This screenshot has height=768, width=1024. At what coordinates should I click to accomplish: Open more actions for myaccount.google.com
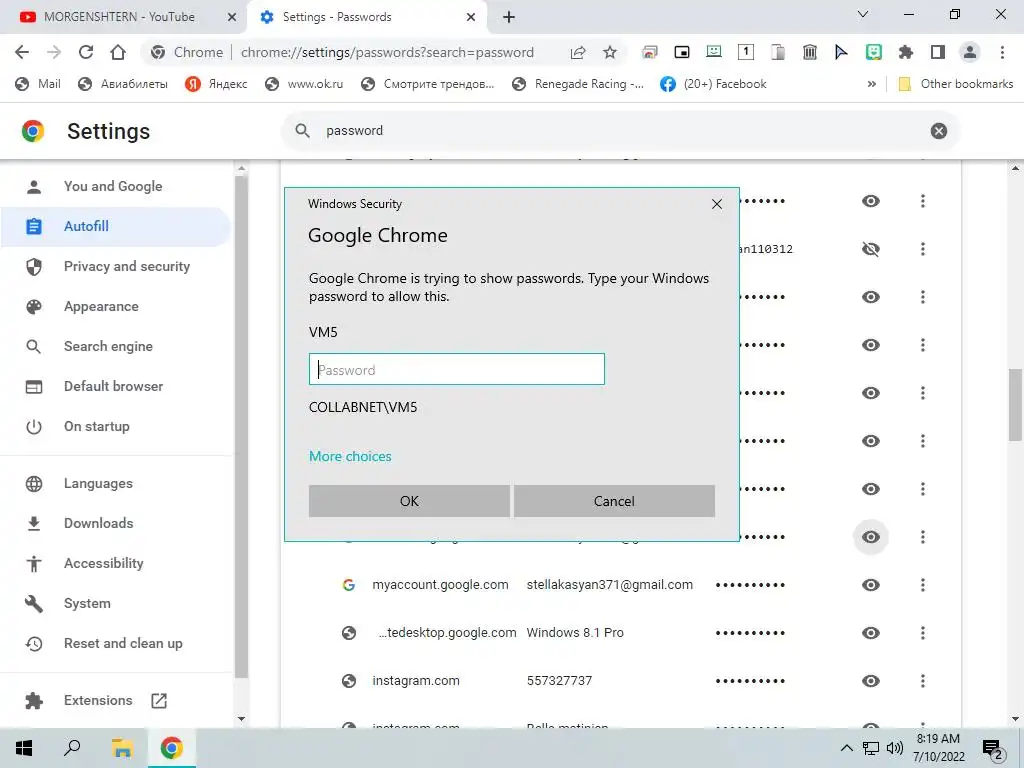click(x=923, y=585)
